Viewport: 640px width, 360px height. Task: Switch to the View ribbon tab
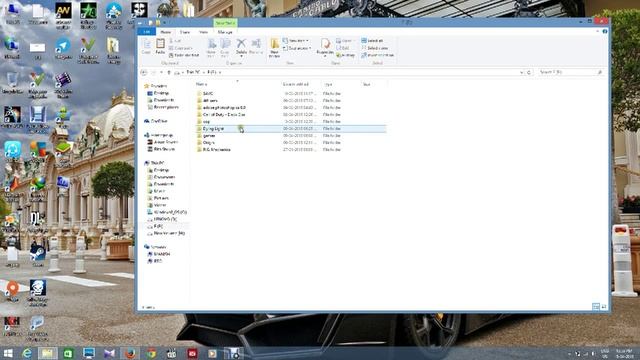click(x=203, y=32)
